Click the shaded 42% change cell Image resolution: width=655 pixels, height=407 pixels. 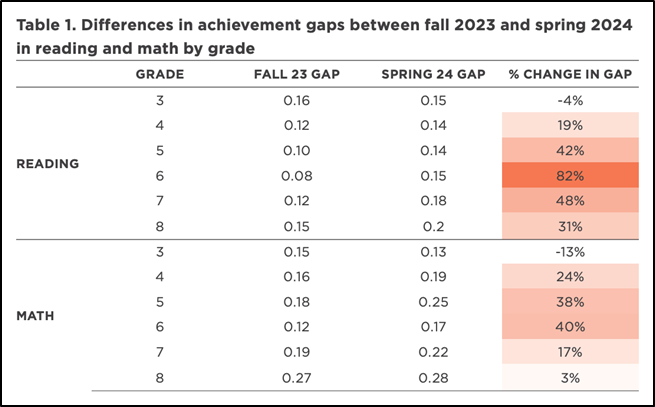coord(571,150)
